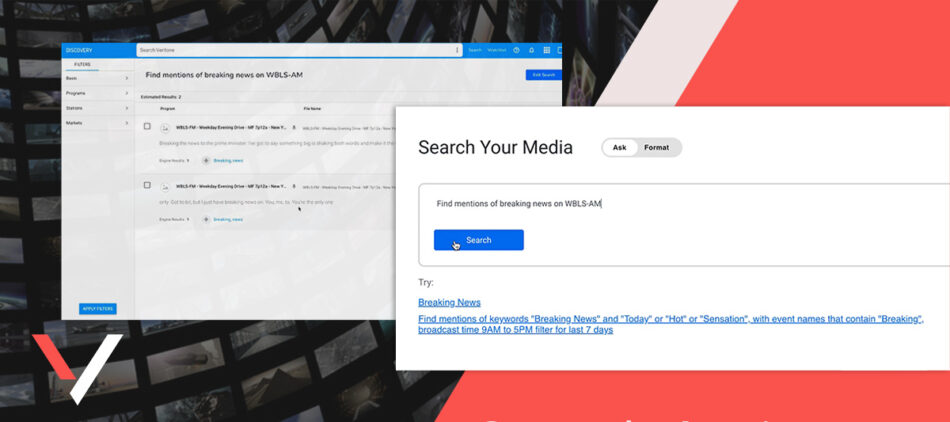This screenshot has width=950, height=422.
Task: Click the Program column header
Action: coord(168,109)
